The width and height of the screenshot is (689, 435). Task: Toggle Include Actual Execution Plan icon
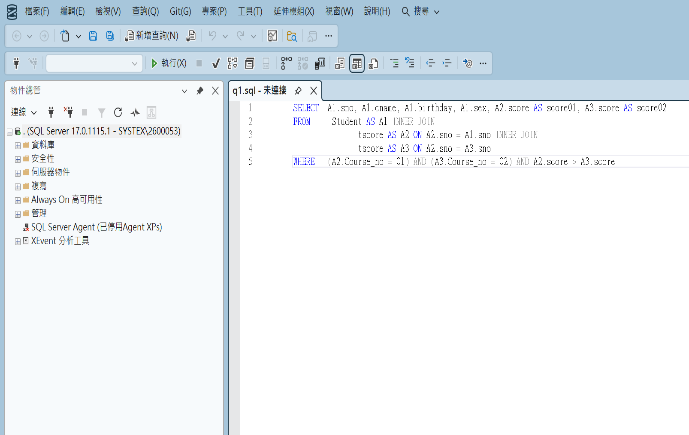click(x=286, y=64)
